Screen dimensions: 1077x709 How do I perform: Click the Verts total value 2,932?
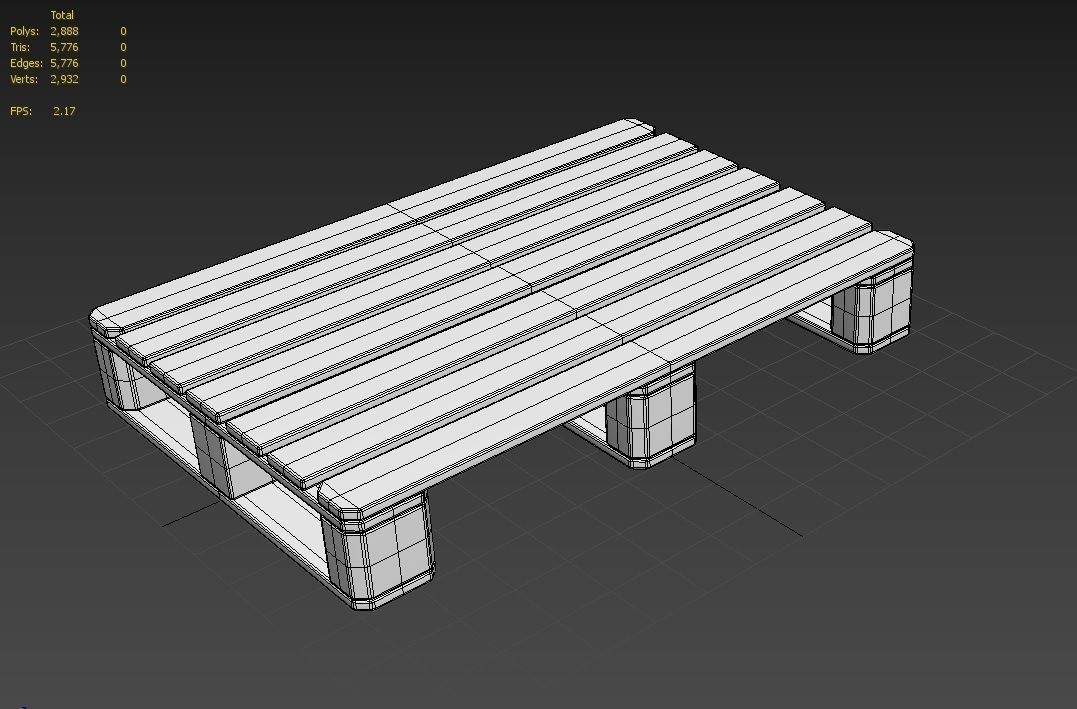point(64,79)
